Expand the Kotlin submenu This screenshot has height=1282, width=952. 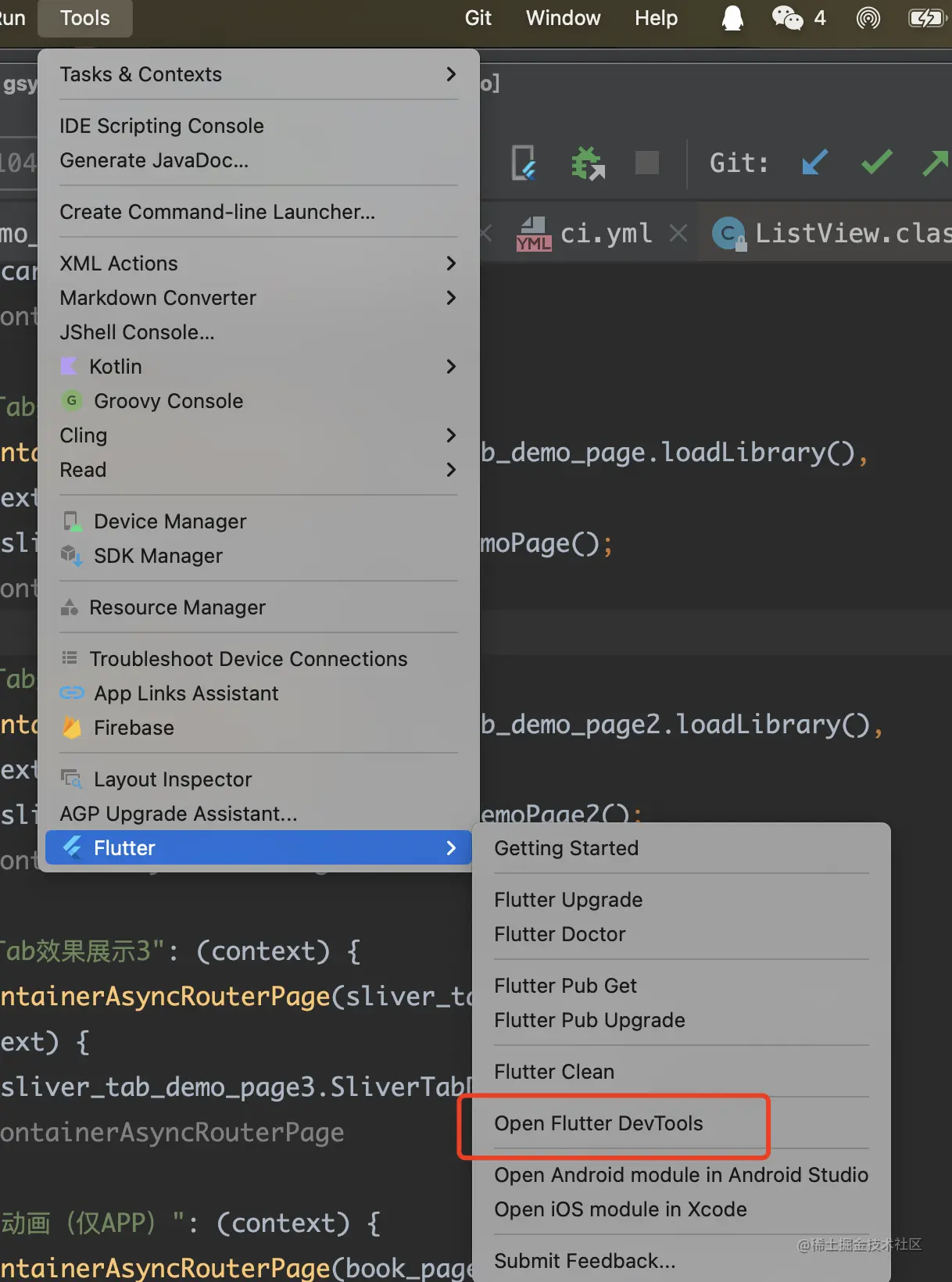(x=259, y=367)
